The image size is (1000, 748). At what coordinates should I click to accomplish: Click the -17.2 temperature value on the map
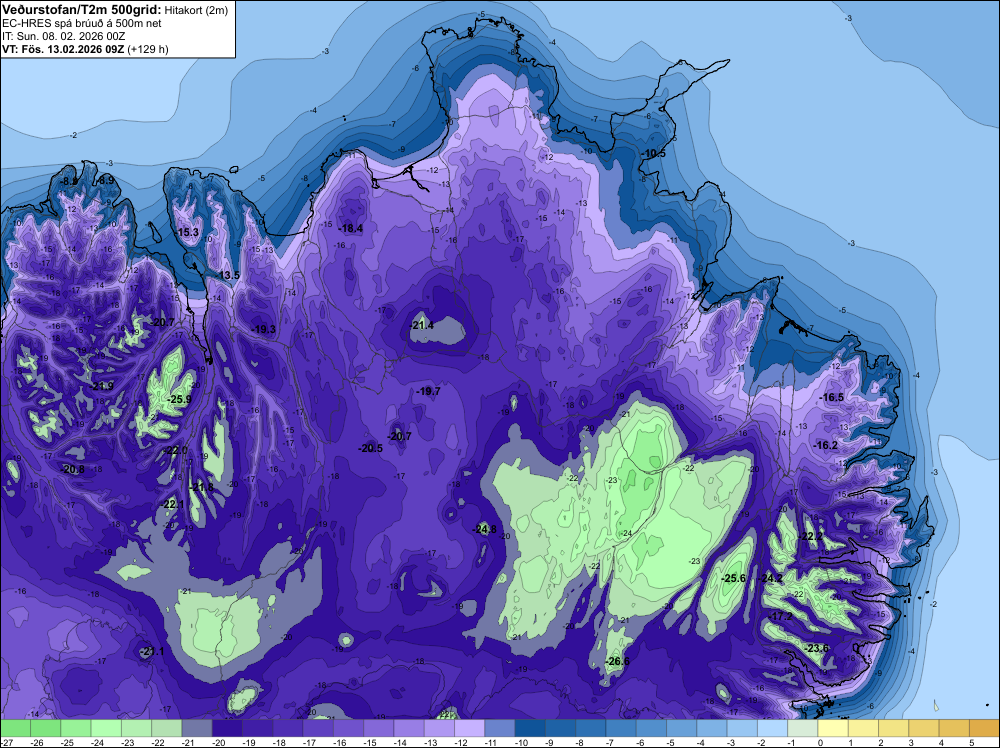(x=780, y=617)
